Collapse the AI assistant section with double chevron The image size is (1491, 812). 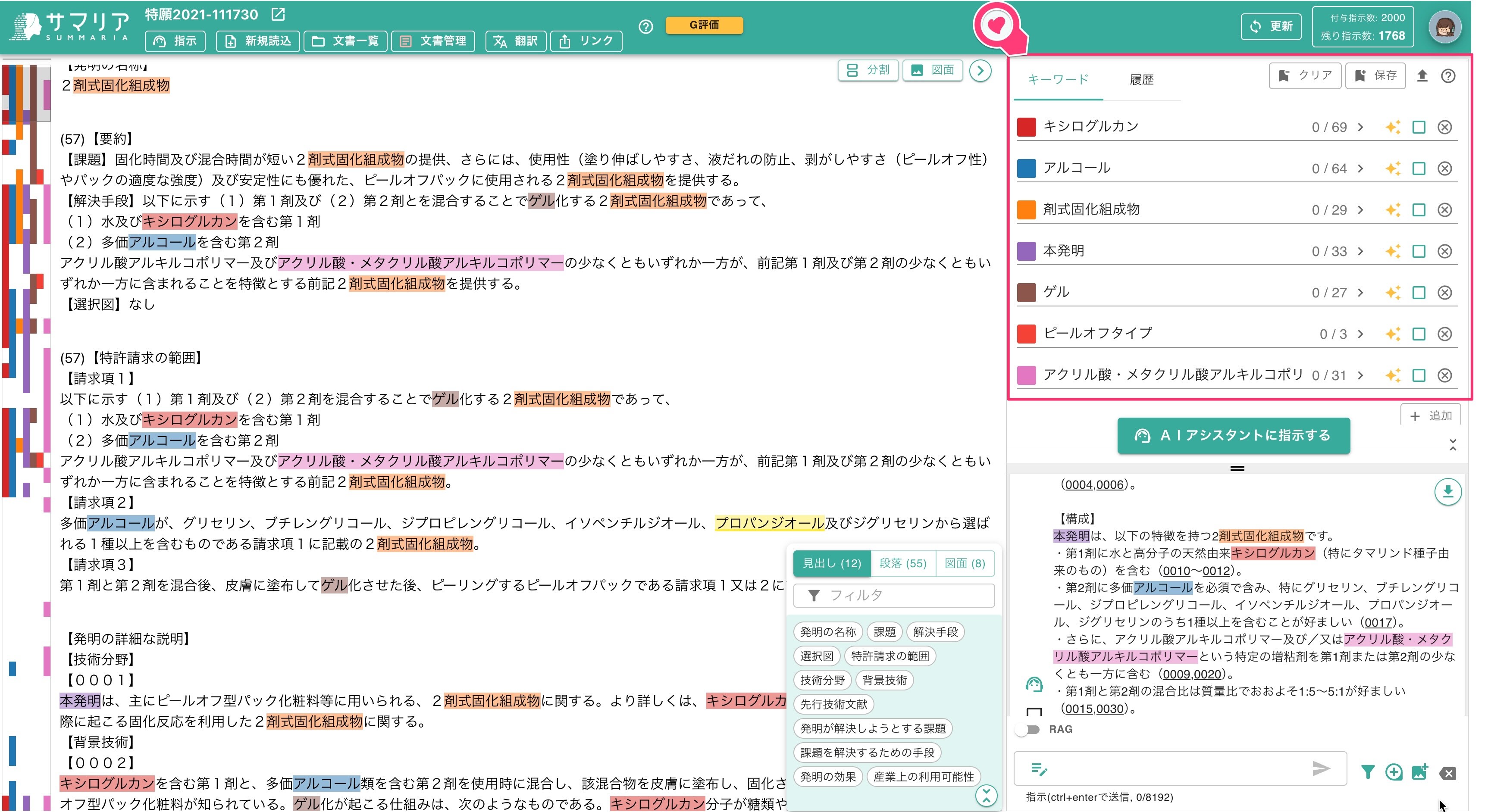pos(1453,444)
